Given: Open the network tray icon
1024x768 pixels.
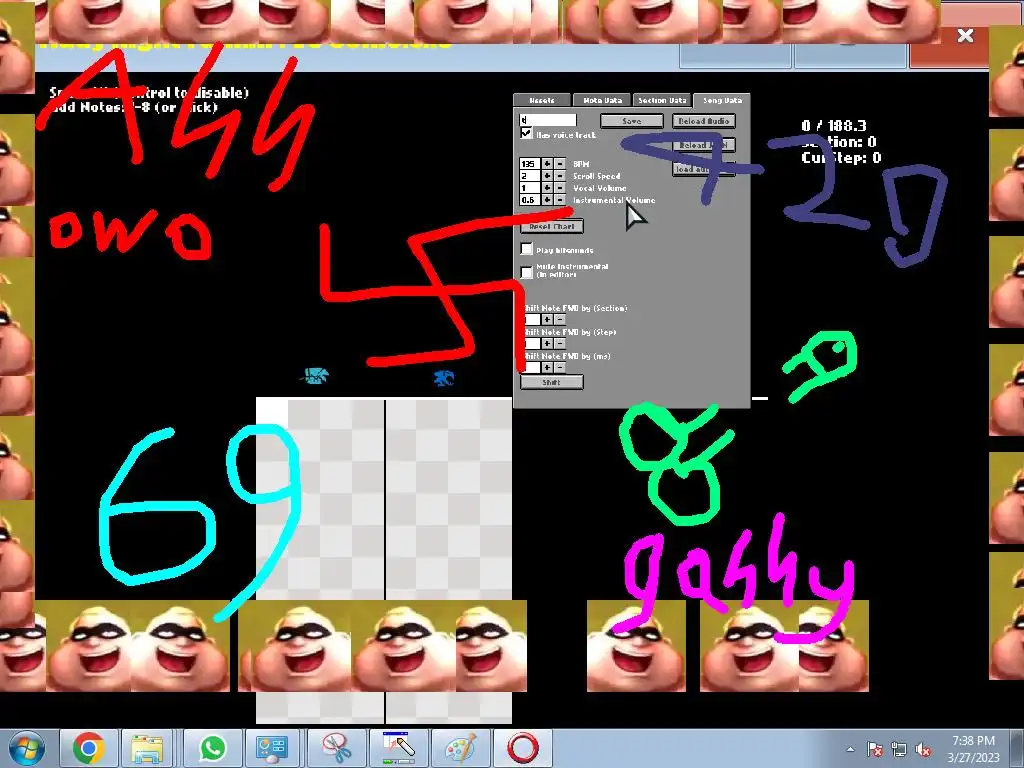Looking at the screenshot, I should [x=899, y=749].
